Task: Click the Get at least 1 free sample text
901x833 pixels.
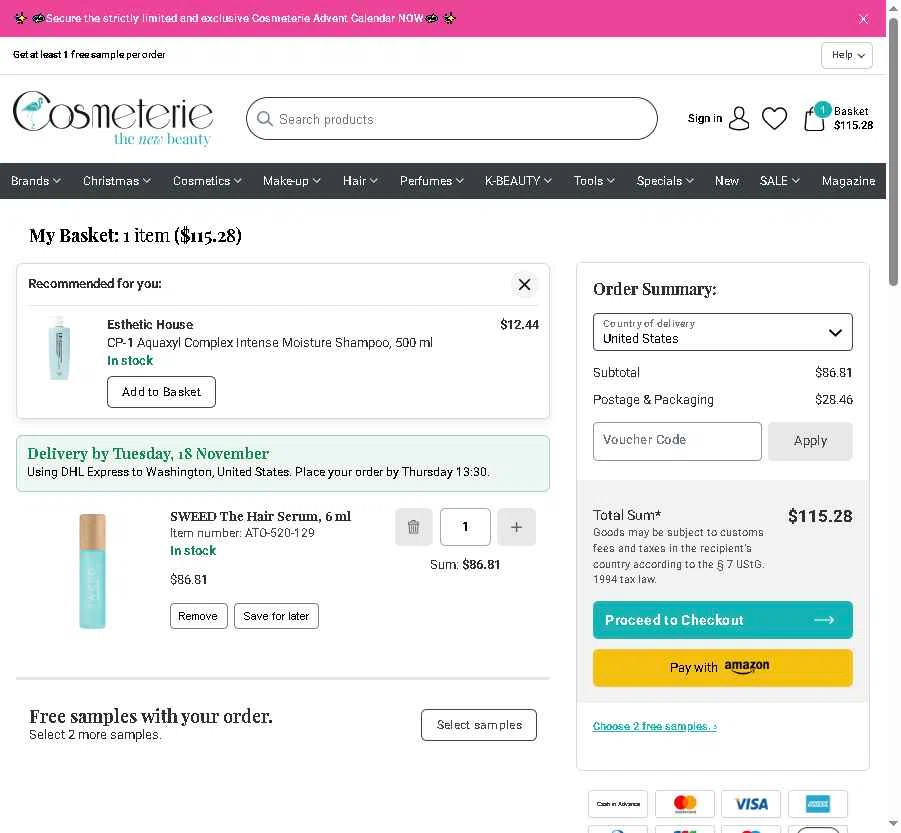Action: click(89, 55)
